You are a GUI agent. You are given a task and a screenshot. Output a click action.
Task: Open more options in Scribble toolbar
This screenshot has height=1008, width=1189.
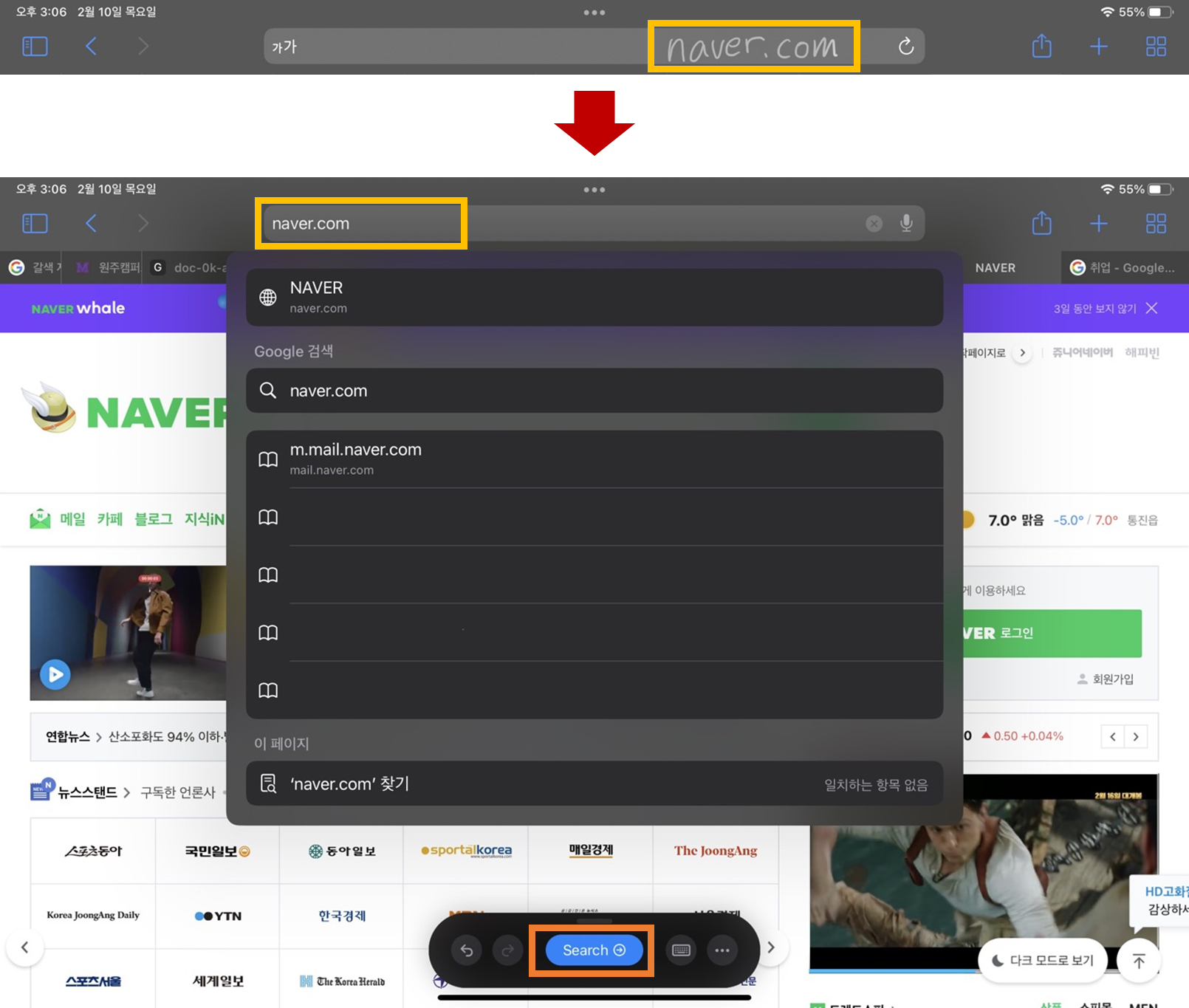[722, 950]
